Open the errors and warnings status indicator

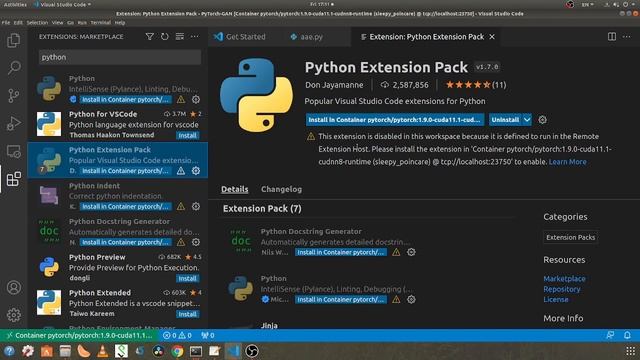[177, 335]
